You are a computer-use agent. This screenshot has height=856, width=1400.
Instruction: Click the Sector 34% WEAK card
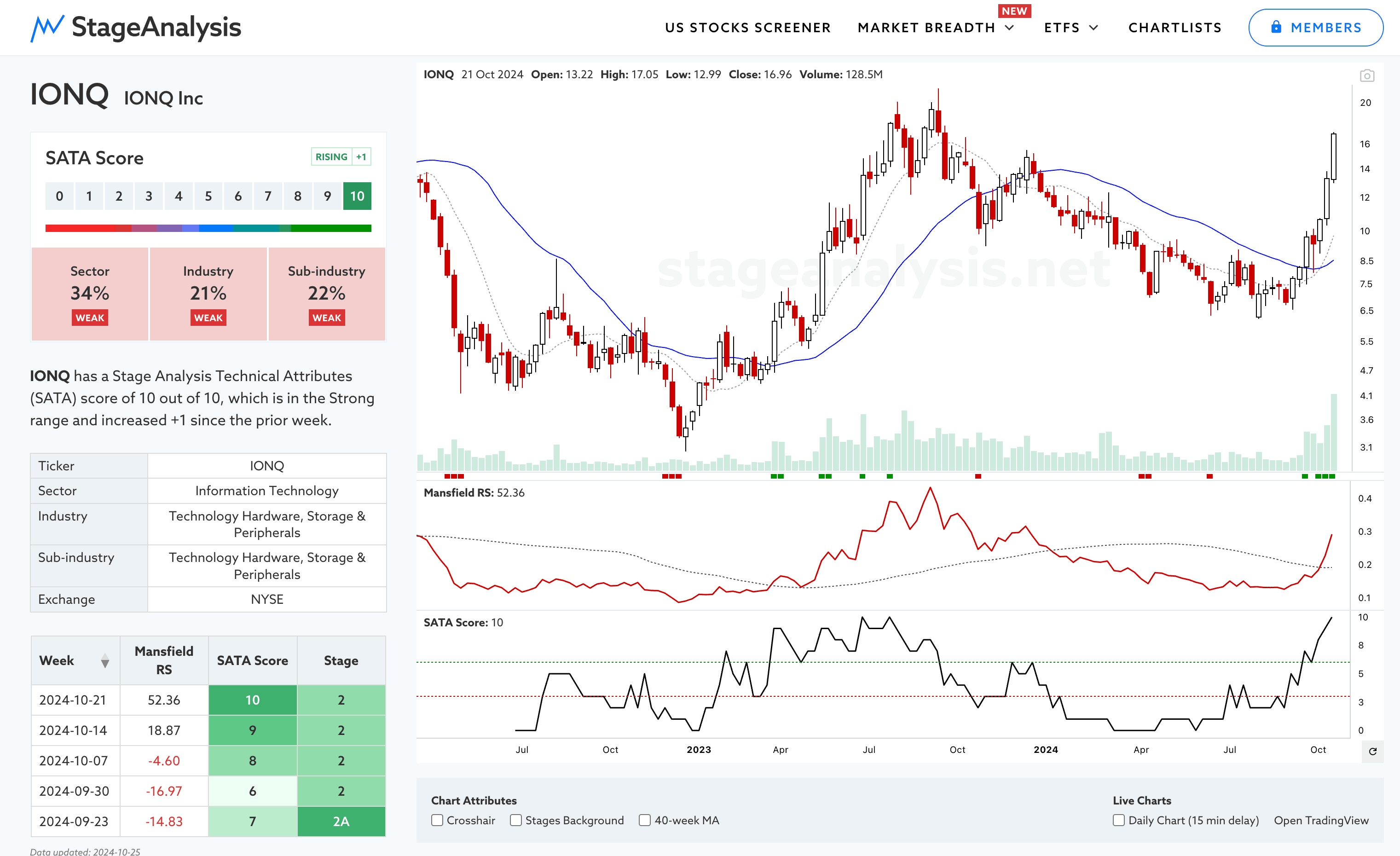tap(90, 294)
